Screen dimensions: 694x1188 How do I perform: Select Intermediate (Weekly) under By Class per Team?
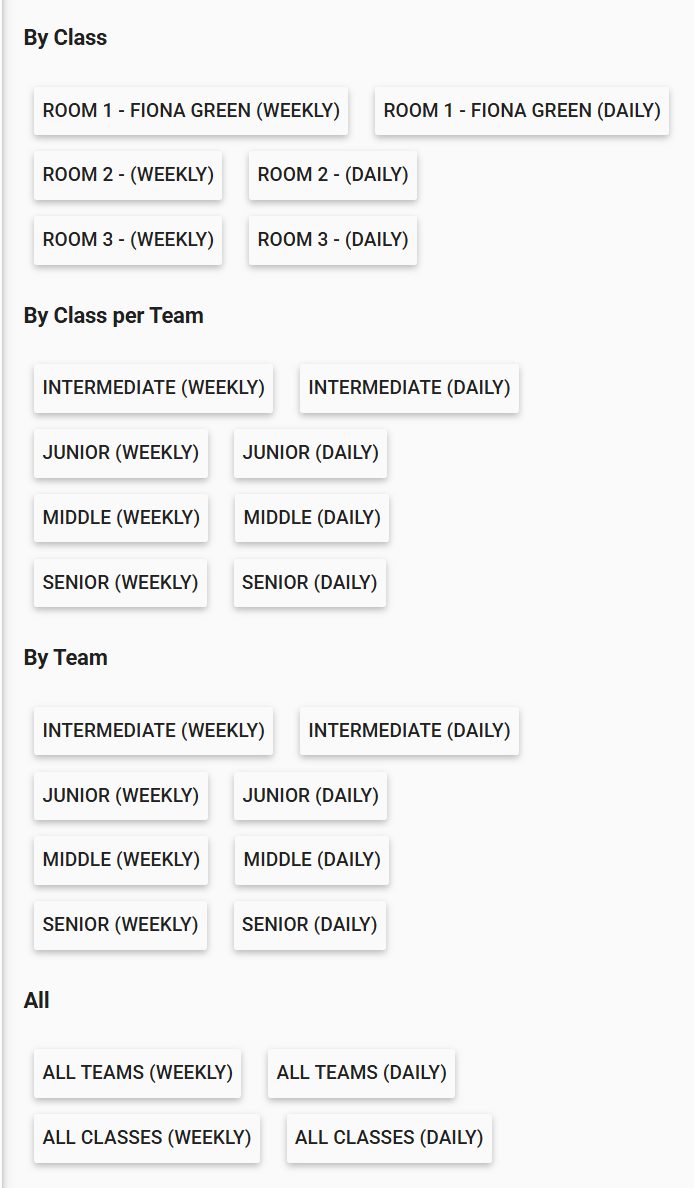(153, 388)
